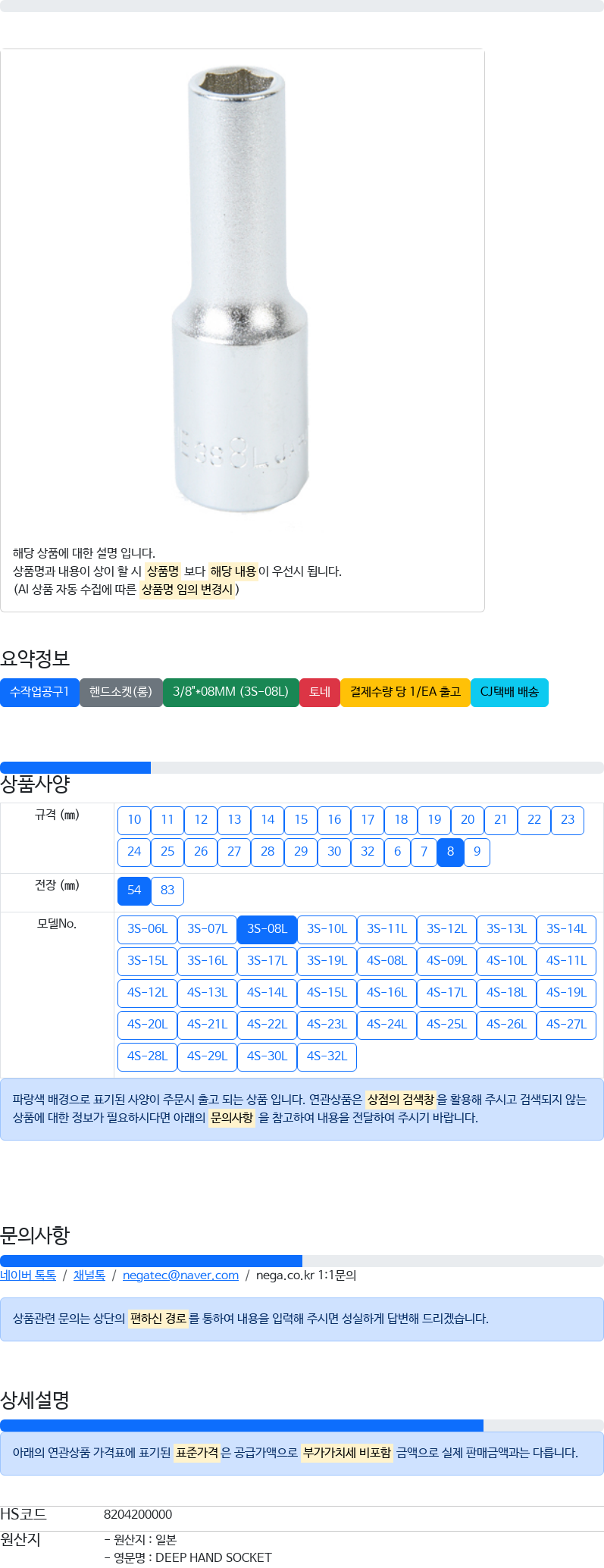
Task: Select the highlighted 54 length option
Action: coord(134,890)
